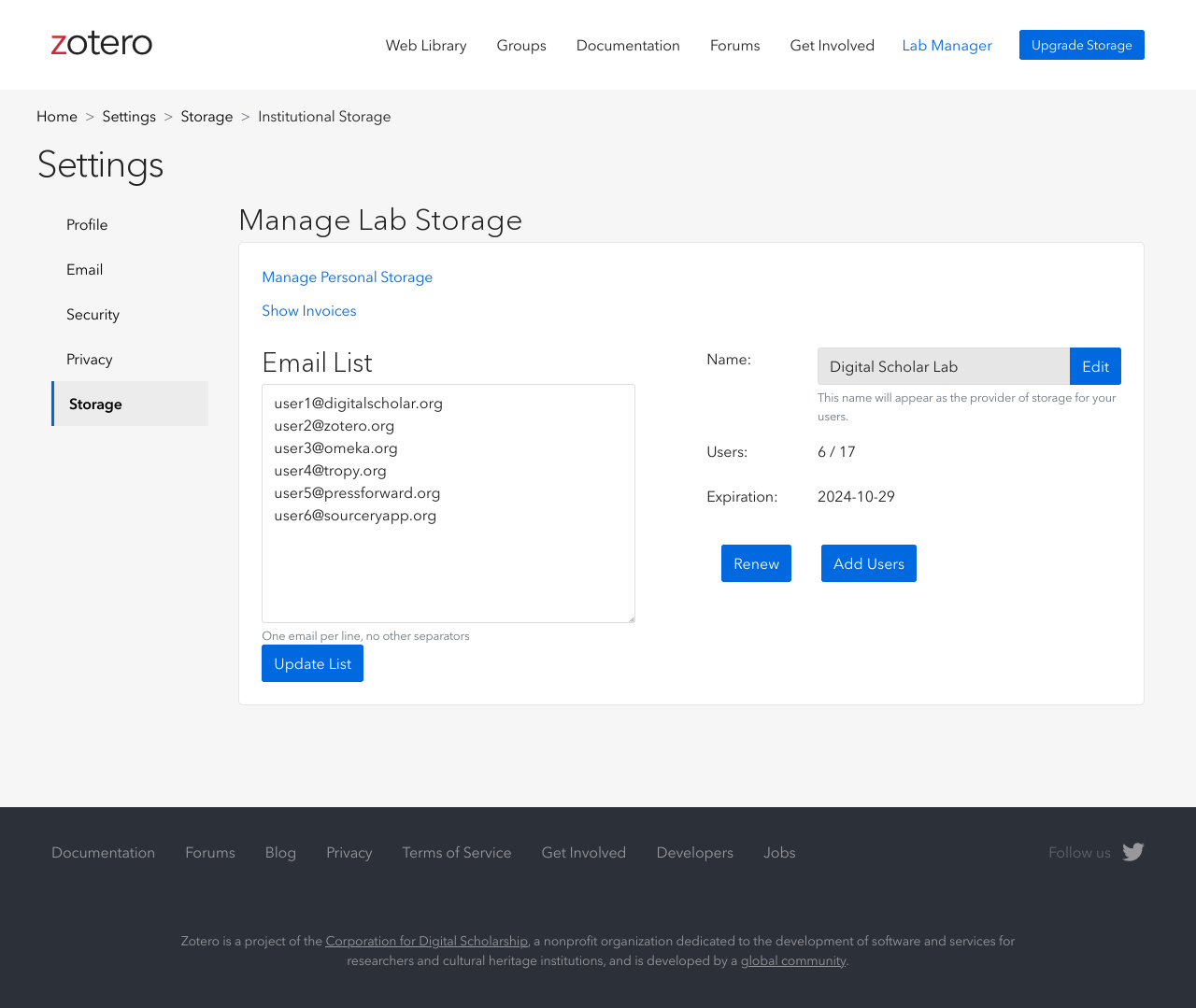Open Web Library in the top navigation
1196x1008 pixels.
pos(426,45)
